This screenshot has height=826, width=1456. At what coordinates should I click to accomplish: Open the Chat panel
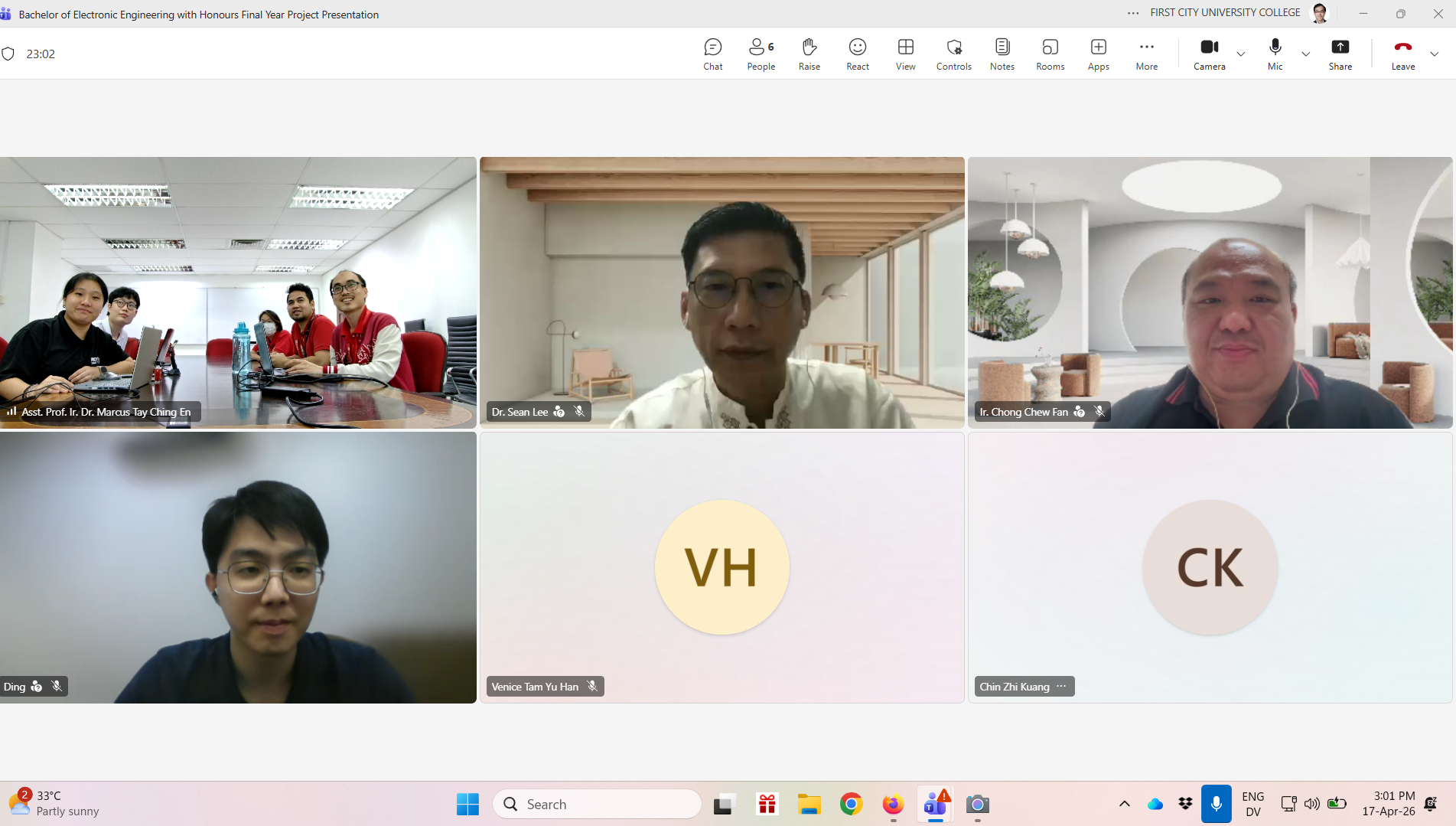[x=712, y=54]
